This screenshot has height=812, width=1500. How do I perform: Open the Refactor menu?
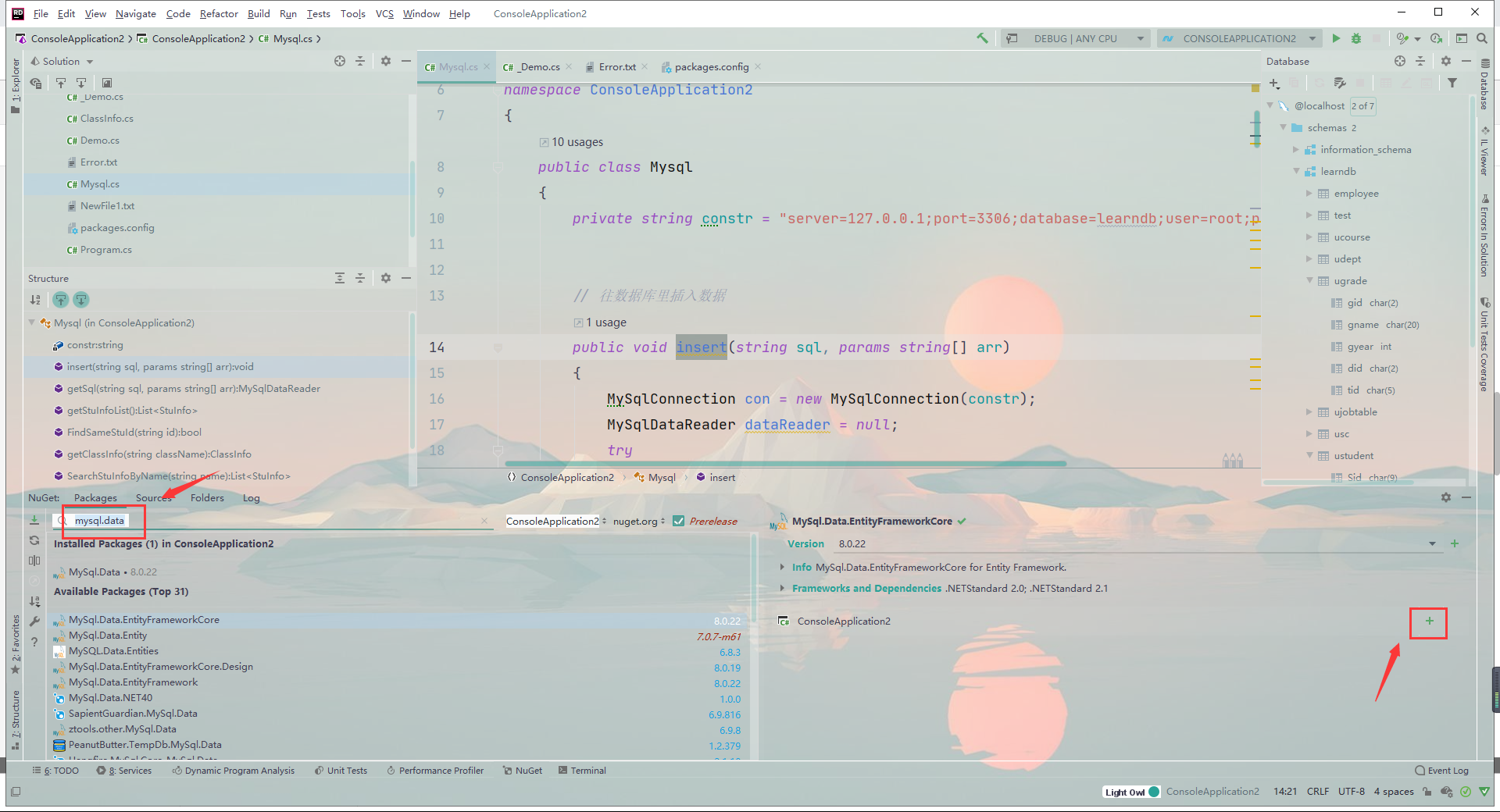pyautogui.click(x=219, y=13)
